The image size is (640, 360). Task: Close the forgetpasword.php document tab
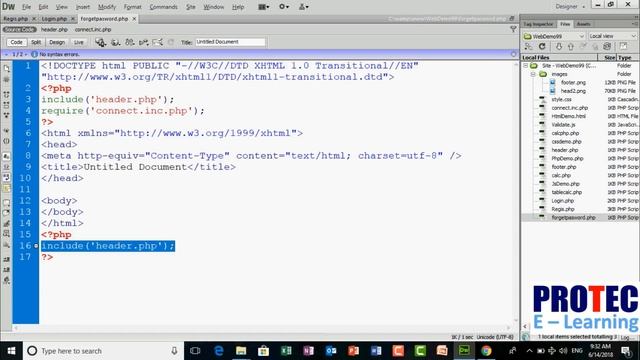coord(134,19)
